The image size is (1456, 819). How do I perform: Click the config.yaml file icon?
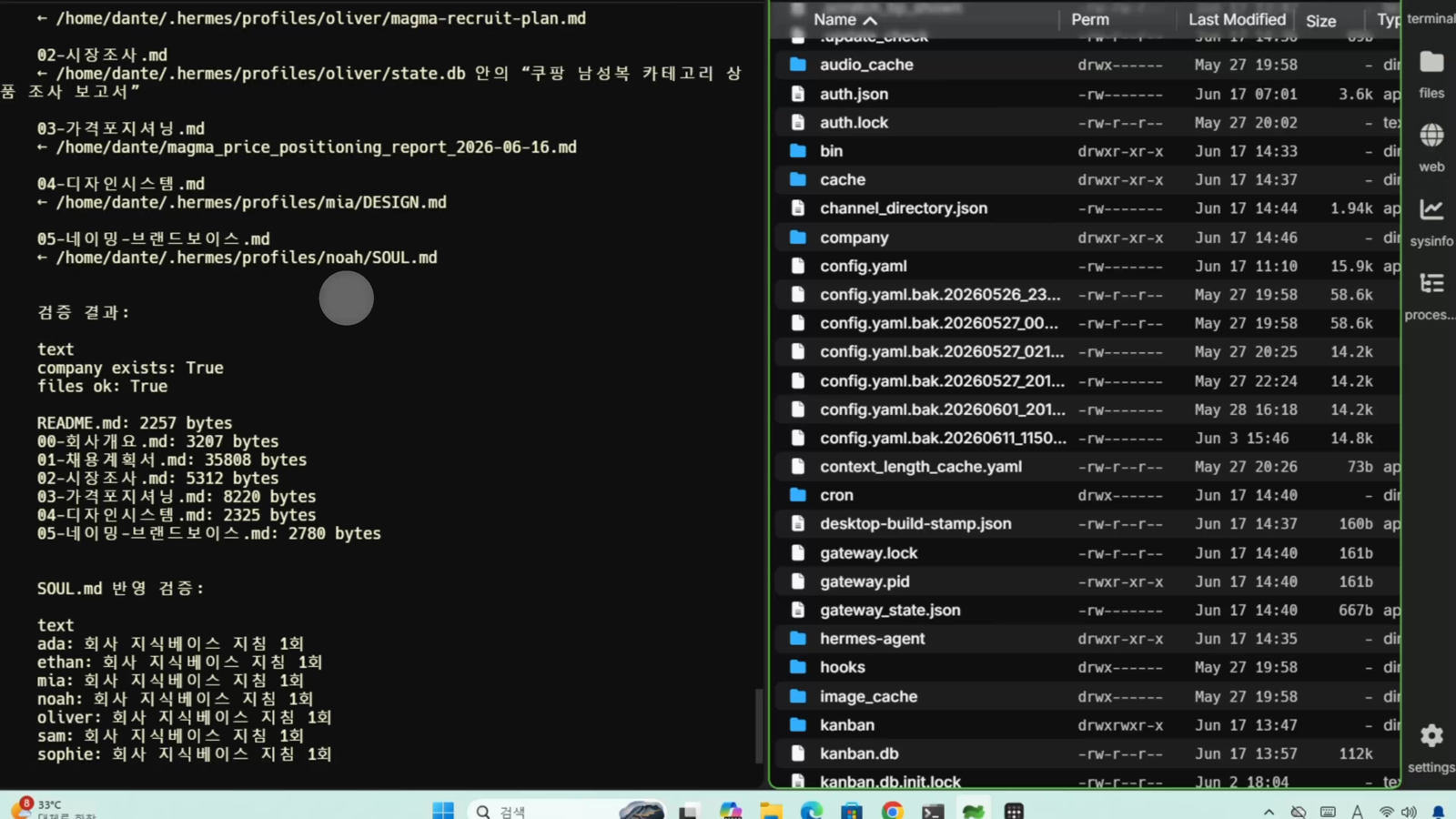[x=798, y=266]
